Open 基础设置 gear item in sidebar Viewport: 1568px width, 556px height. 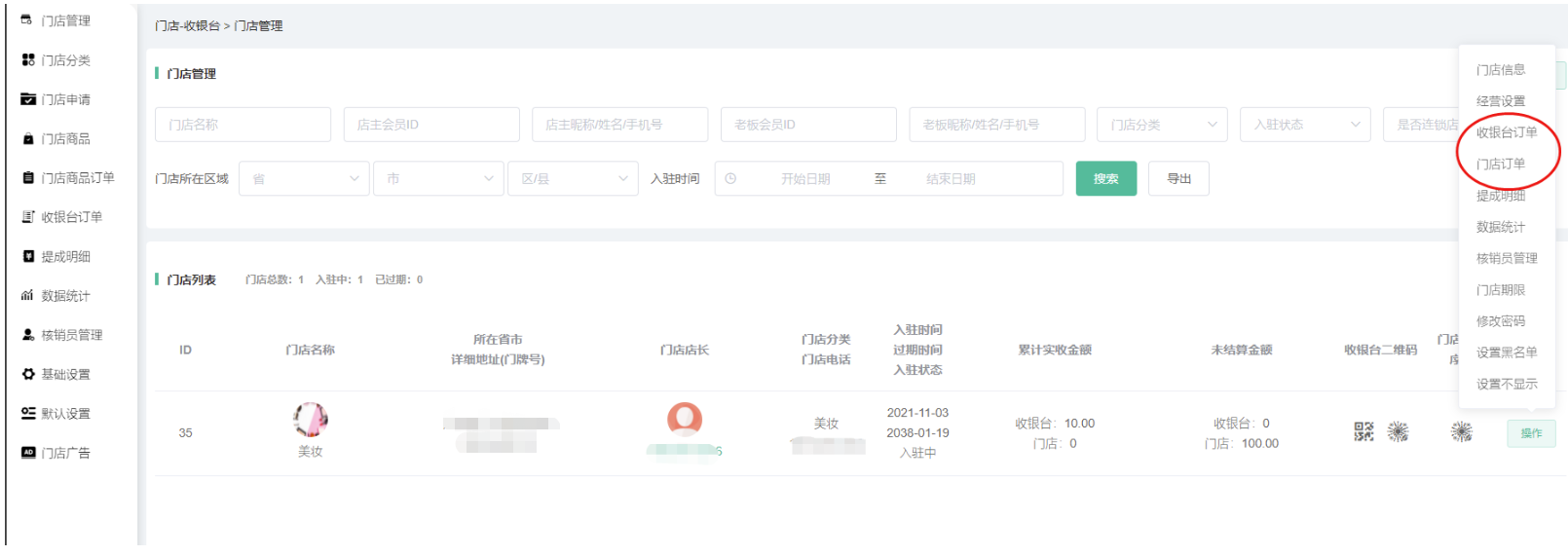65,374
